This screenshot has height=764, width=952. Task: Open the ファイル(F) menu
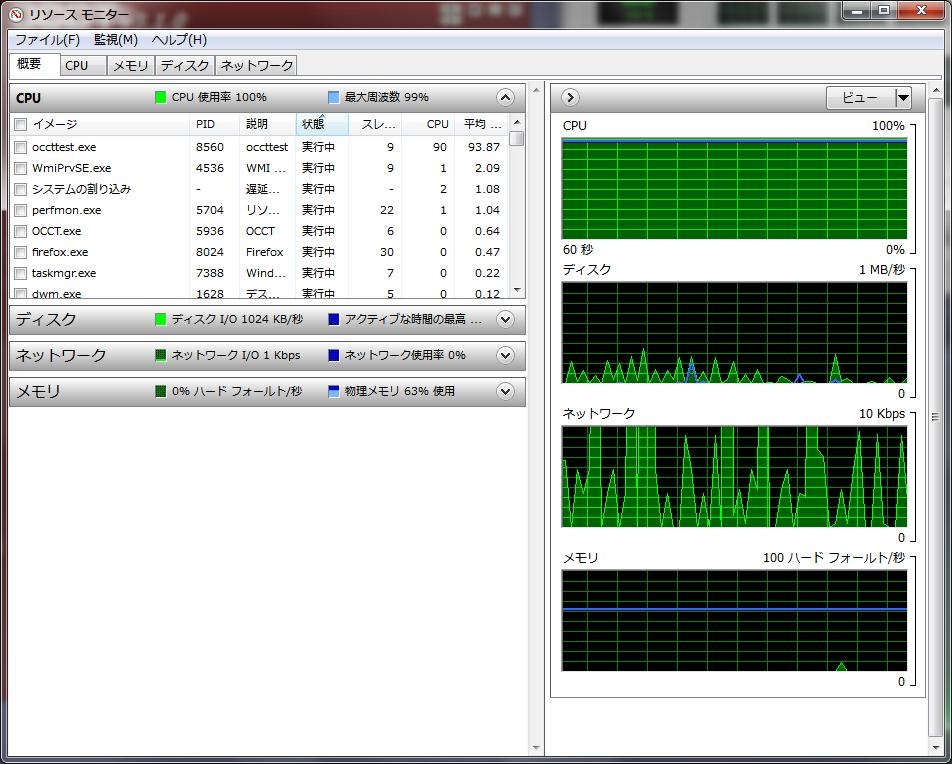tap(47, 40)
